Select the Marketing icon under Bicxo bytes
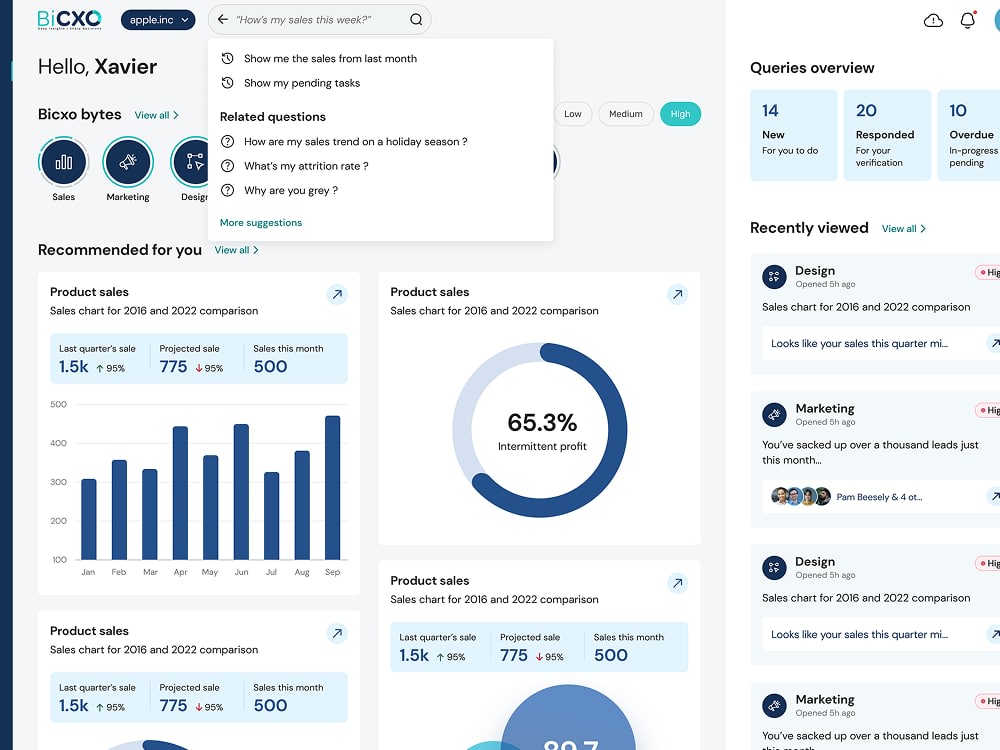 tap(128, 161)
